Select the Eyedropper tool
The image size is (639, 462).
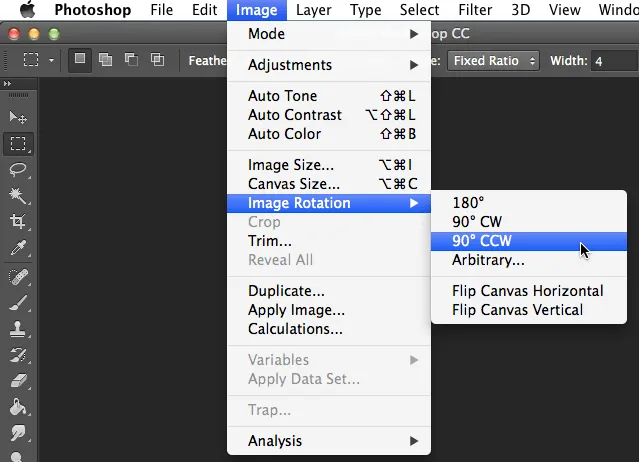point(18,248)
